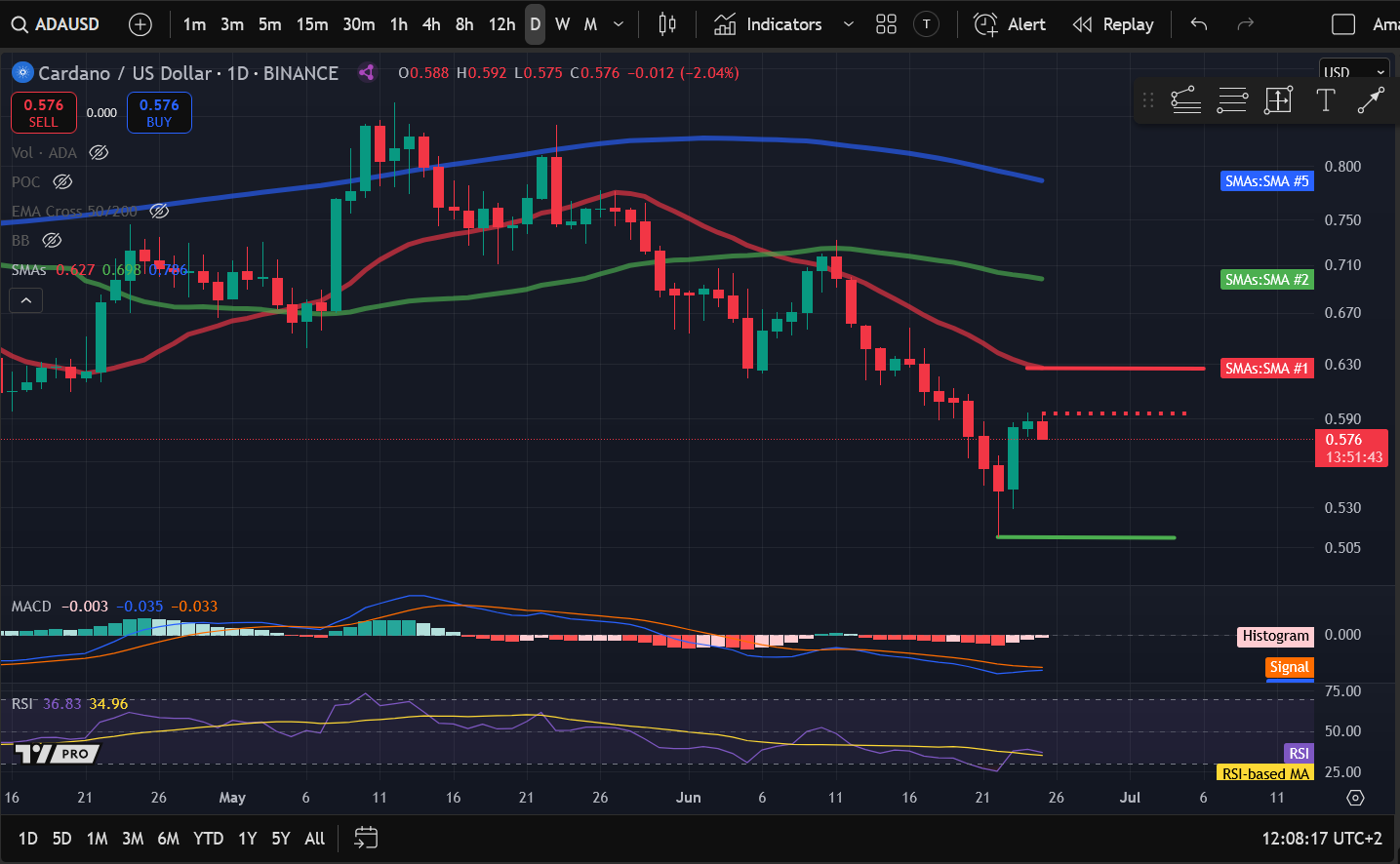Screen dimensions: 1400x864
Task: Select the 3m timeframe
Action: 231,24
